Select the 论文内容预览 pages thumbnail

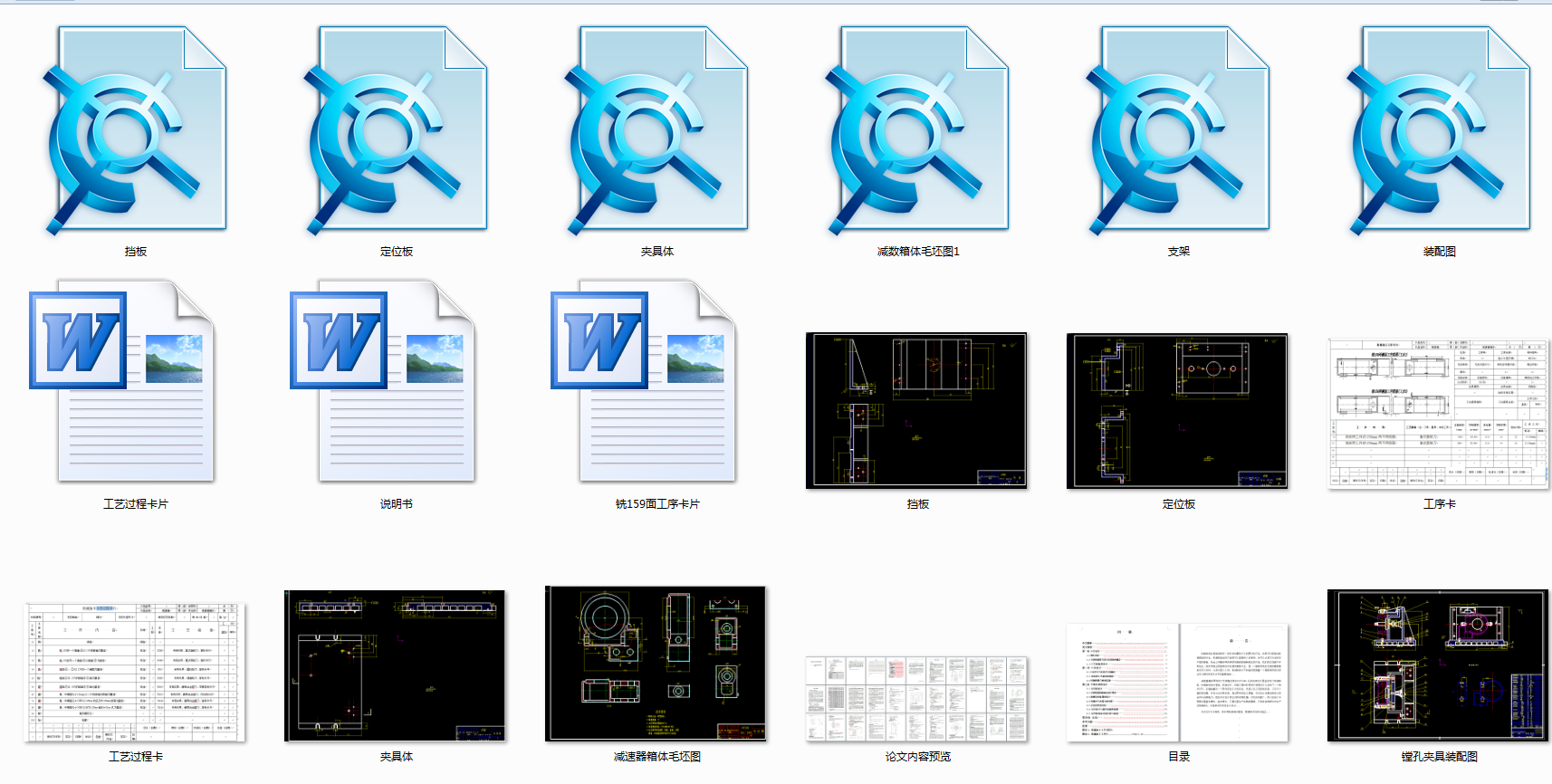click(917, 700)
